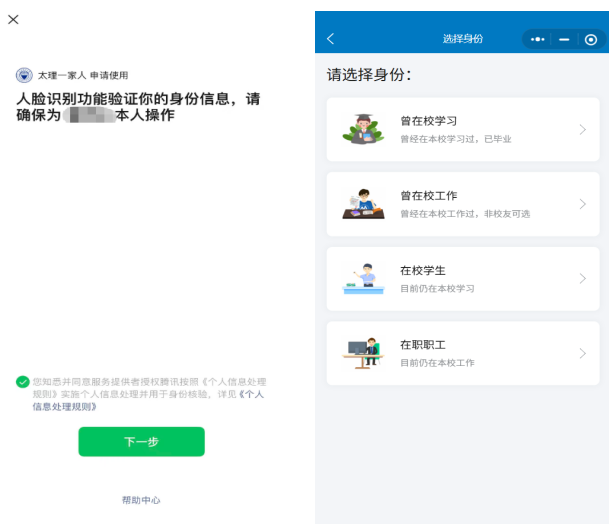
Task: Click the 大理一家人 app logo icon
Action: (x=24, y=75)
